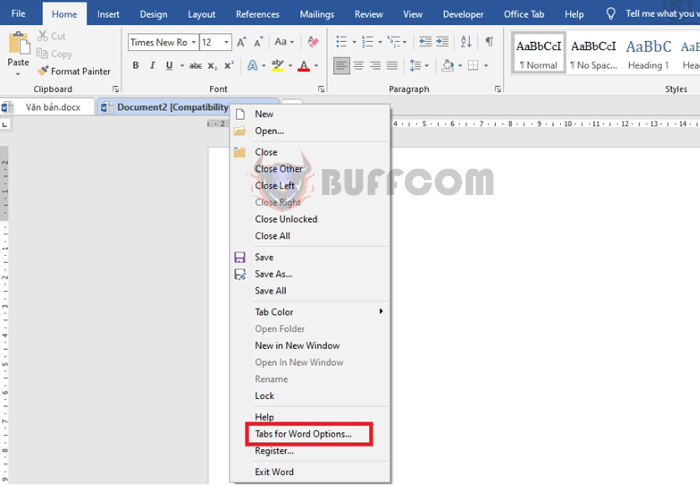Screen dimensions: 700x486
Task: Open the underline style dropdown arrow
Action: 182,66
